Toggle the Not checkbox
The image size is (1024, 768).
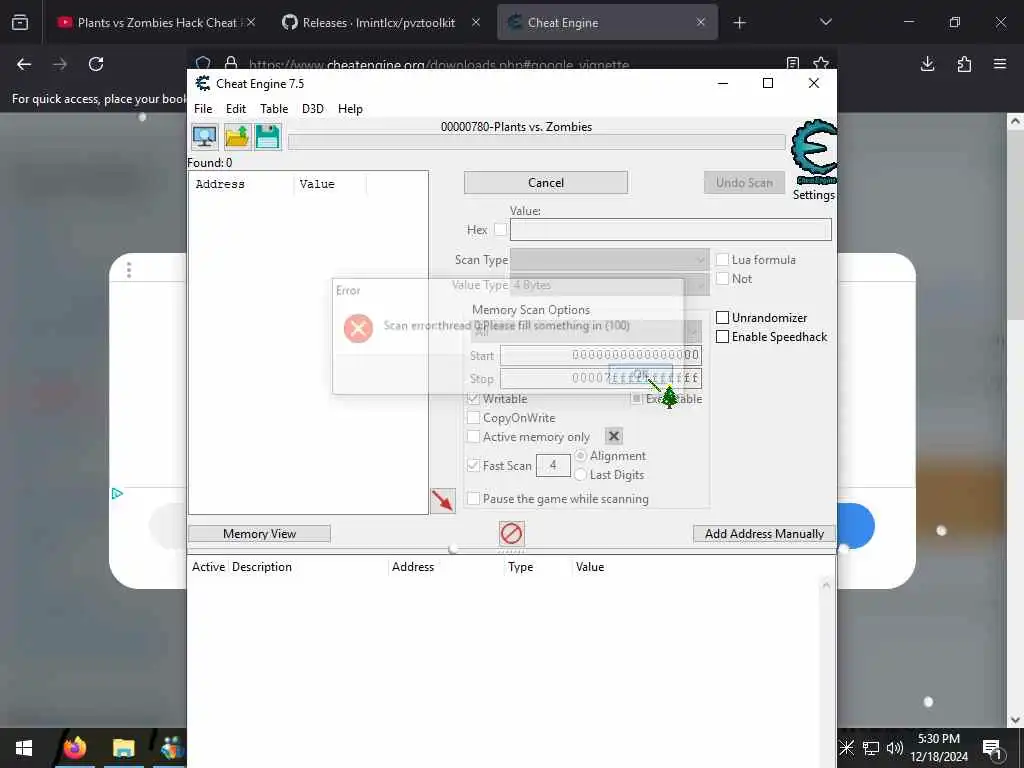(722, 278)
